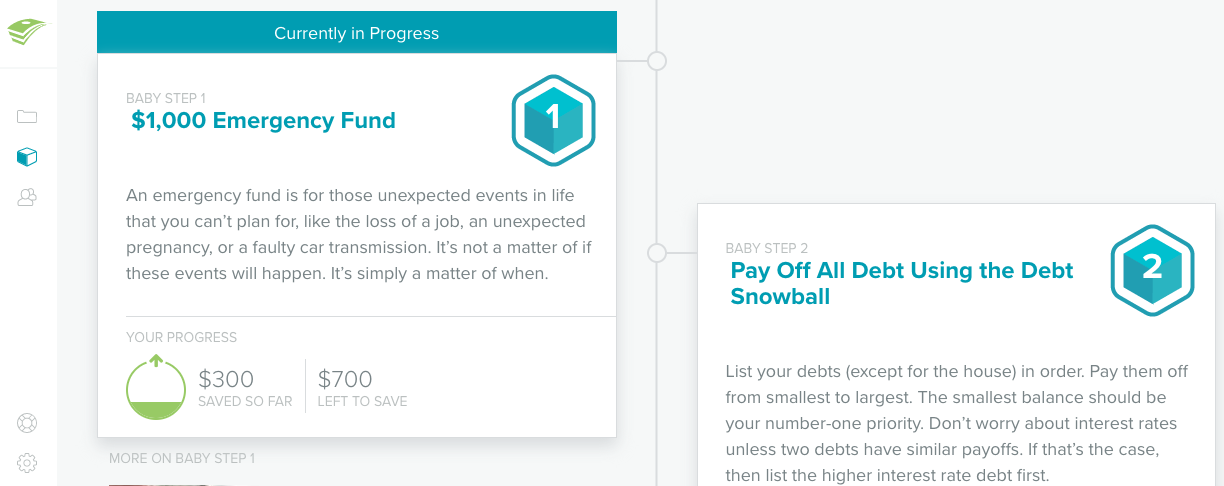
Task: Click the EveryDollar green logo icon
Action: tap(27, 32)
